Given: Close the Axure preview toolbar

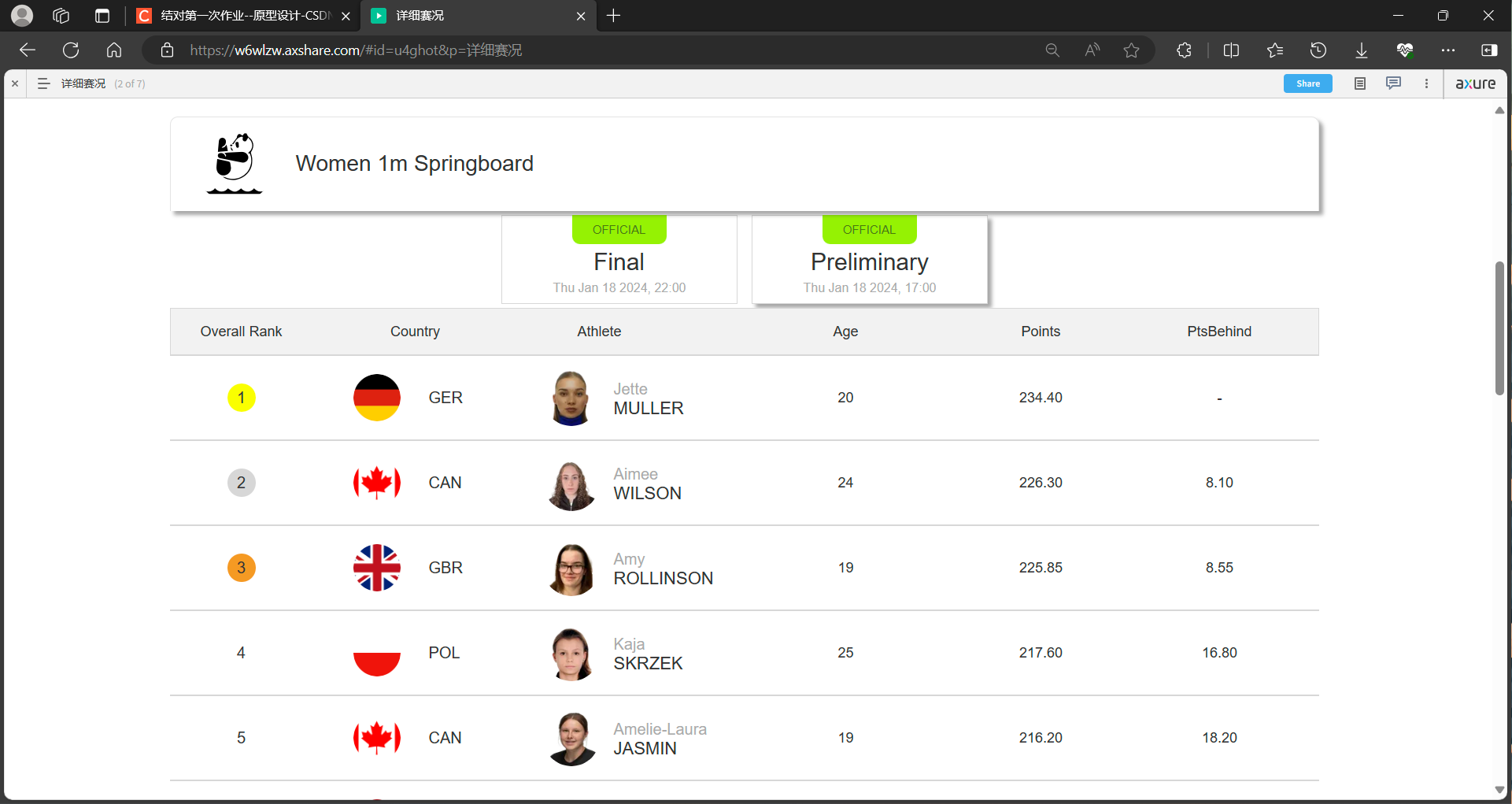Looking at the screenshot, I should pos(15,83).
